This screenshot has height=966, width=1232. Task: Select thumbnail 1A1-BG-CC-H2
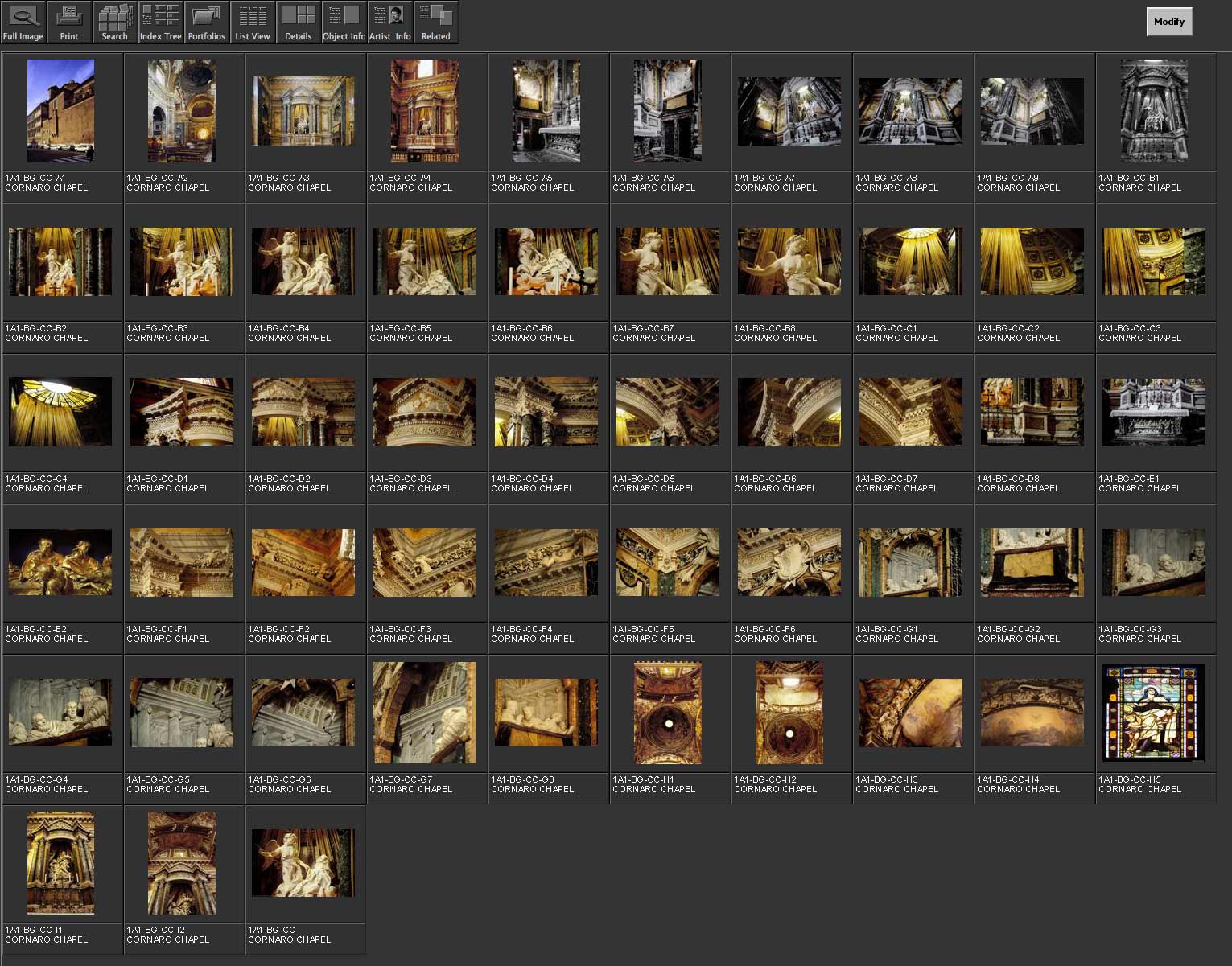[x=789, y=713]
